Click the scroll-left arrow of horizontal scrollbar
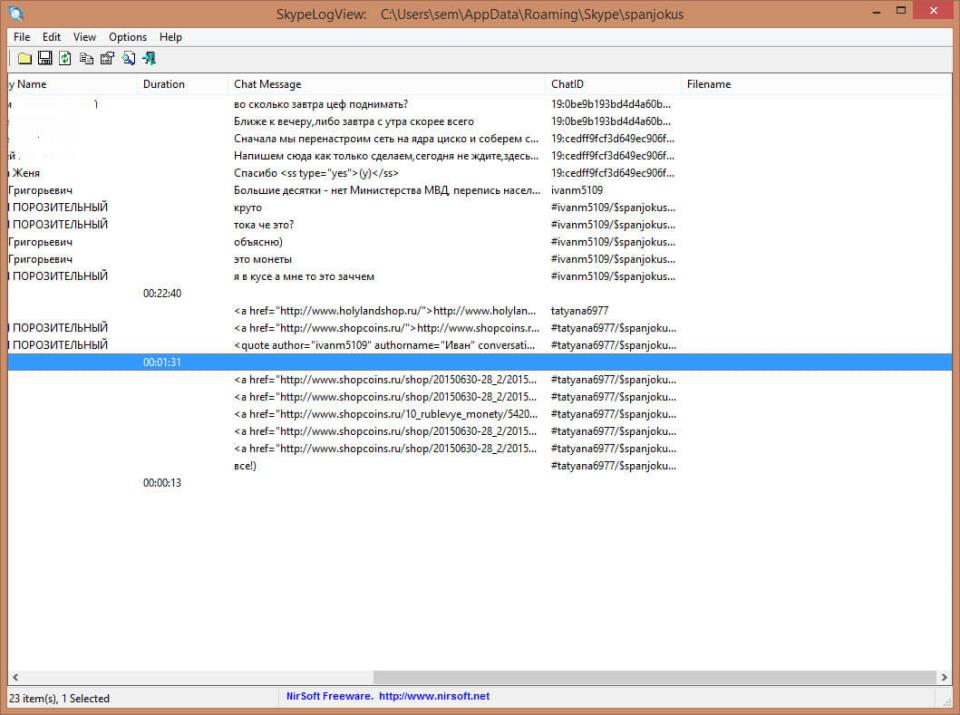The height and width of the screenshot is (715, 960). pyautogui.click(x=15, y=677)
